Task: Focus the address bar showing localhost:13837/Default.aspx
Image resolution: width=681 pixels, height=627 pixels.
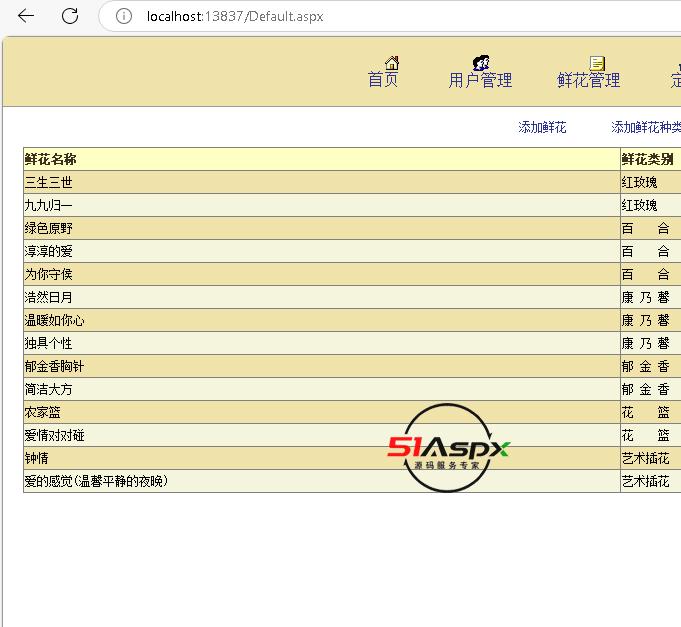Action: pos(391,16)
